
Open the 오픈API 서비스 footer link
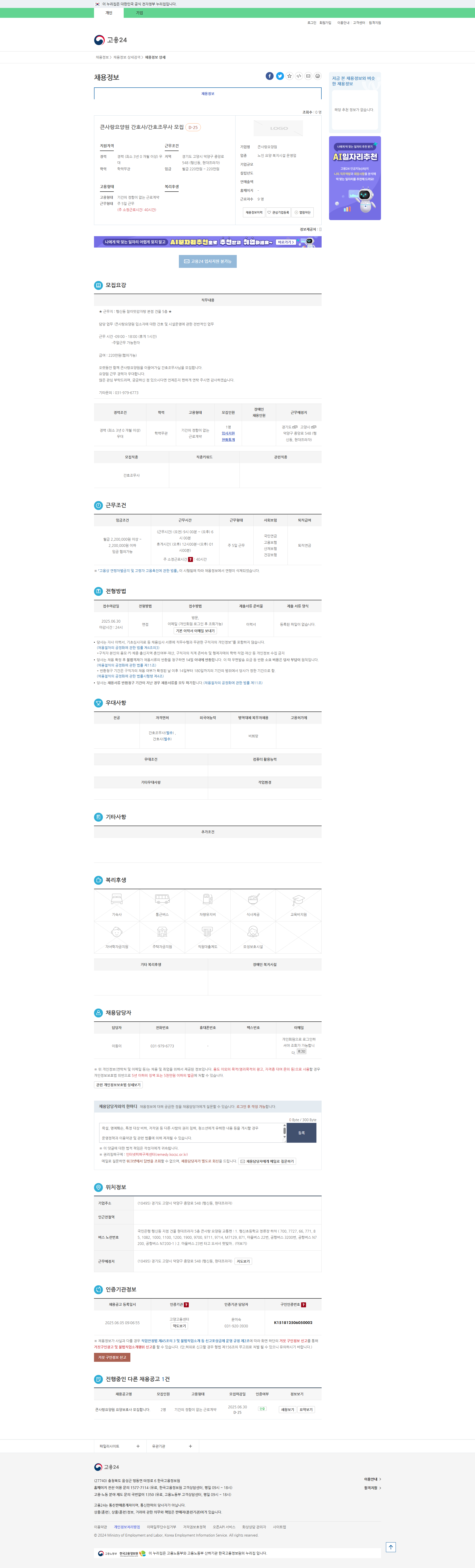tap(224, 1527)
